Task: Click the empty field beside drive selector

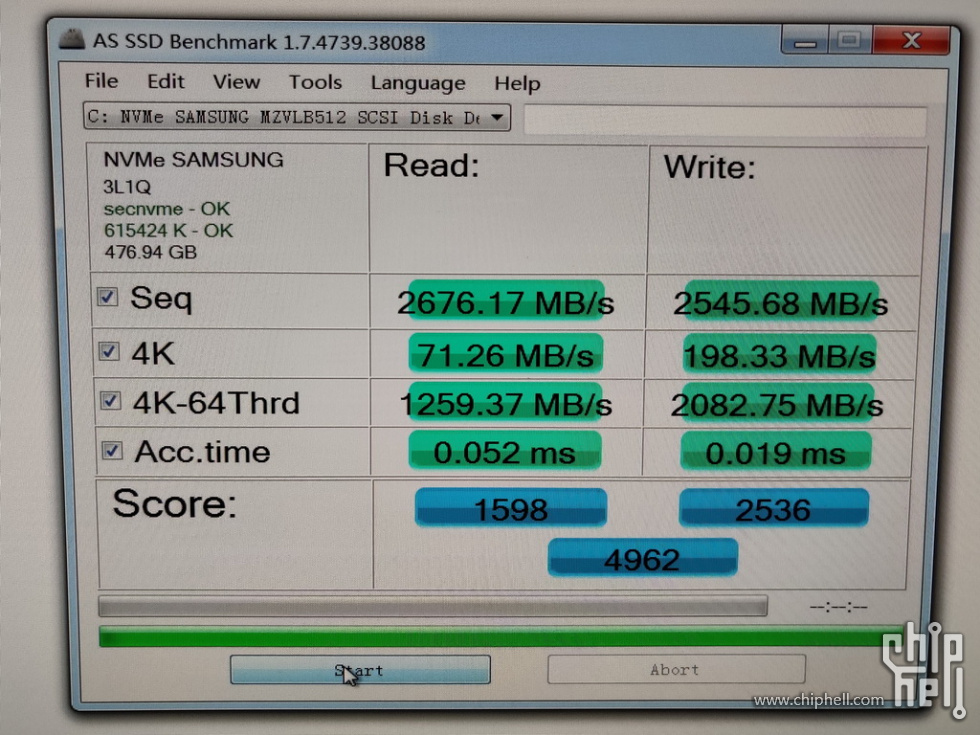Action: pyautogui.click(x=725, y=120)
